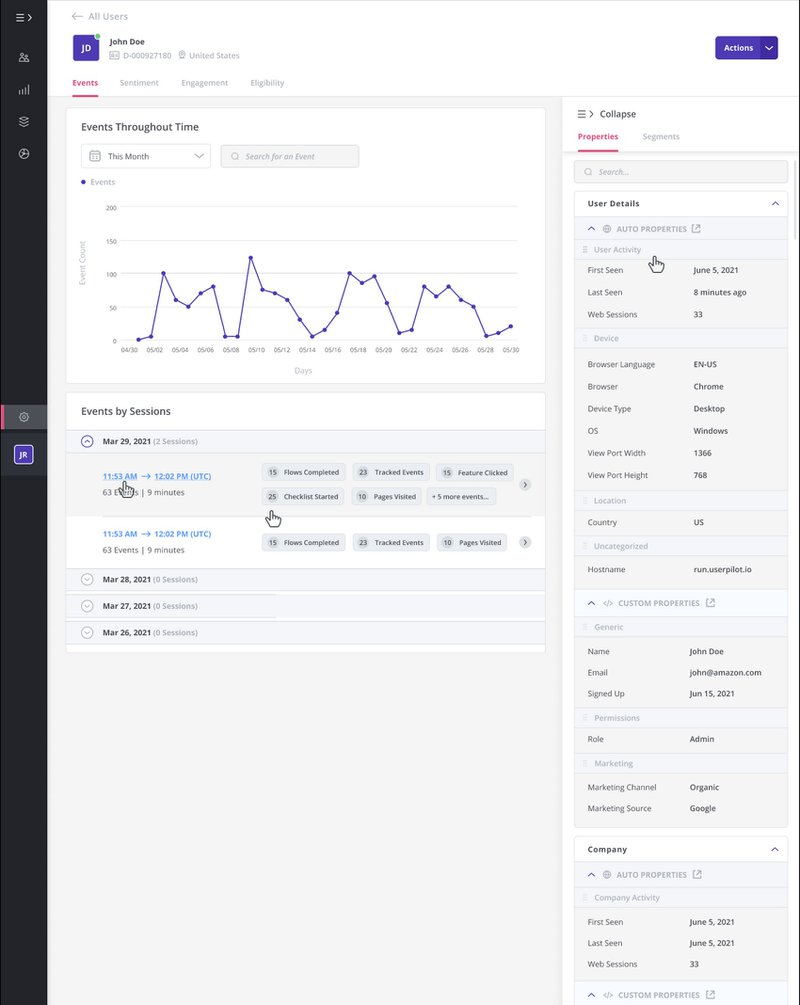This screenshot has height=1005, width=800.
Task: Click the layers stack icon in sidebar
Action: pos(22,121)
